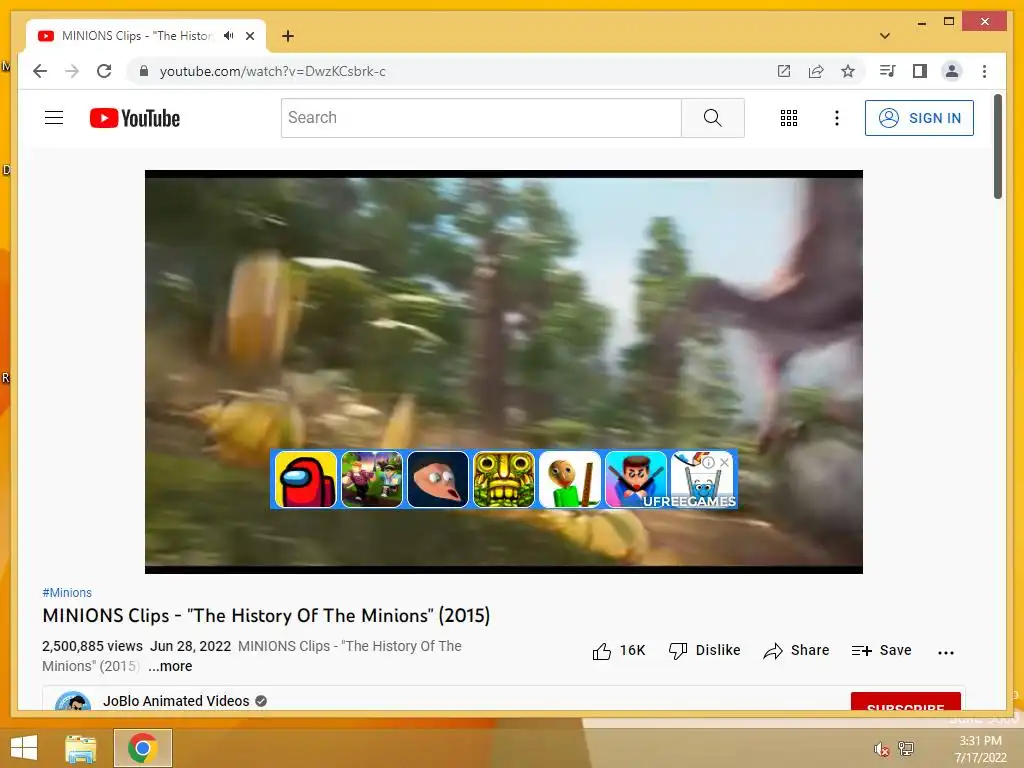Open the network tray icon
The width and height of the screenshot is (1024, 768).
click(x=906, y=748)
